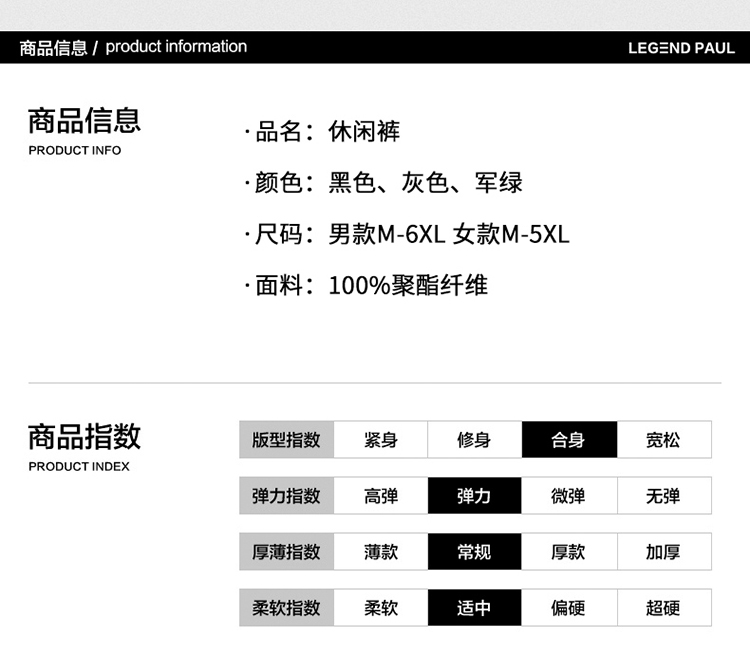750x658 pixels.
Task: Select the 宽松 fit option
Action: click(x=663, y=440)
